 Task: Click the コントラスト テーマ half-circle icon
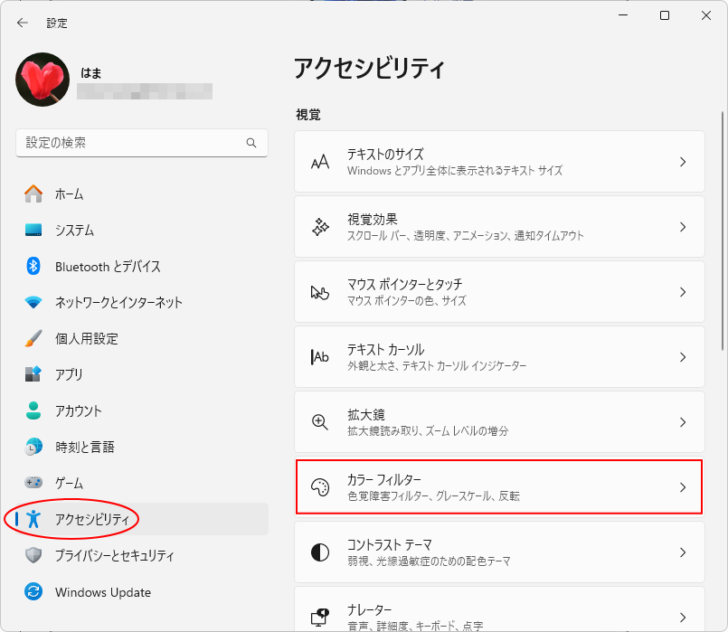[320, 552]
